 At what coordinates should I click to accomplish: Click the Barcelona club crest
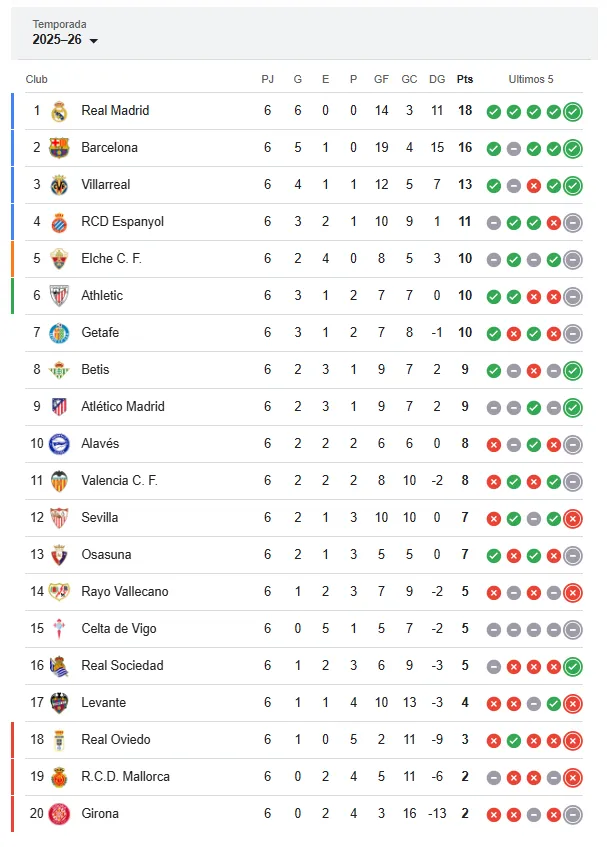(x=59, y=148)
